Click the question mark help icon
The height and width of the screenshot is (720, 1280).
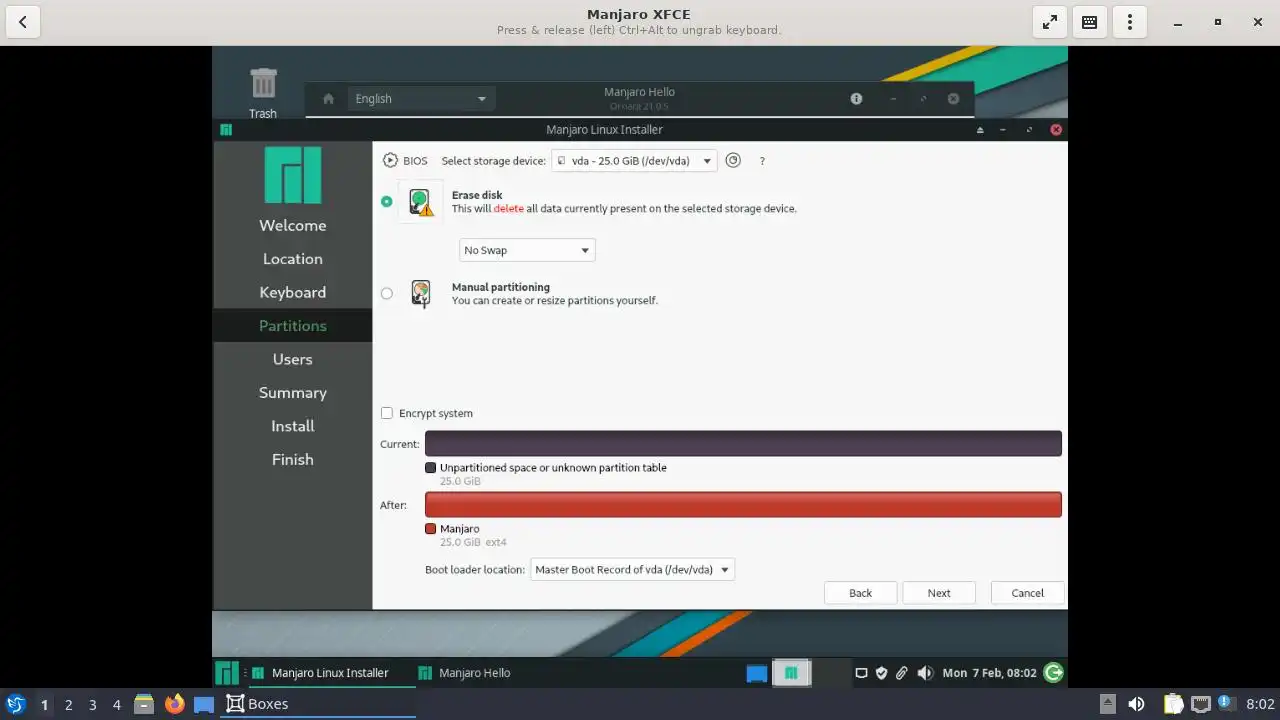click(762, 161)
